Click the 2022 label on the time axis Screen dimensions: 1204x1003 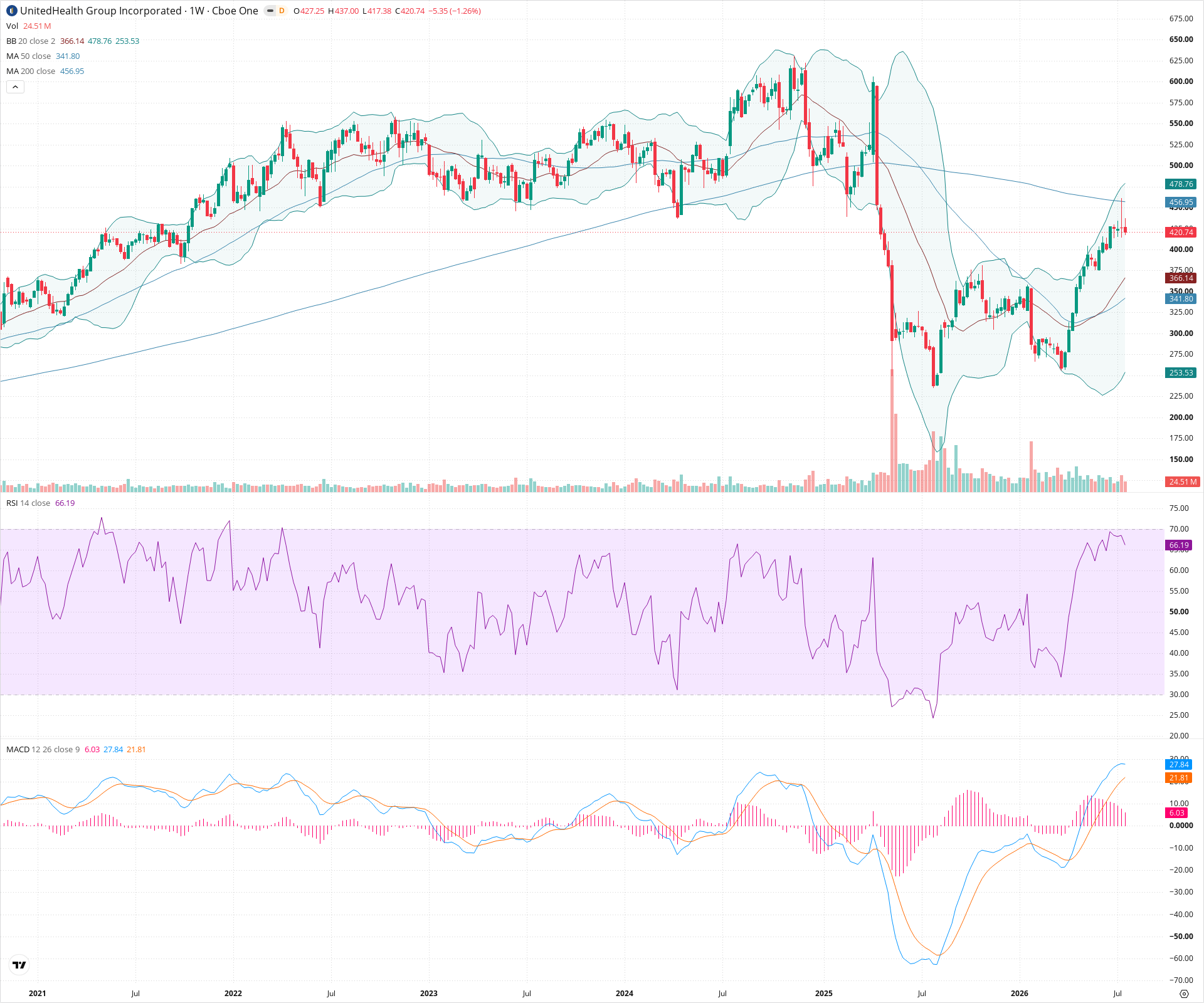(x=233, y=993)
